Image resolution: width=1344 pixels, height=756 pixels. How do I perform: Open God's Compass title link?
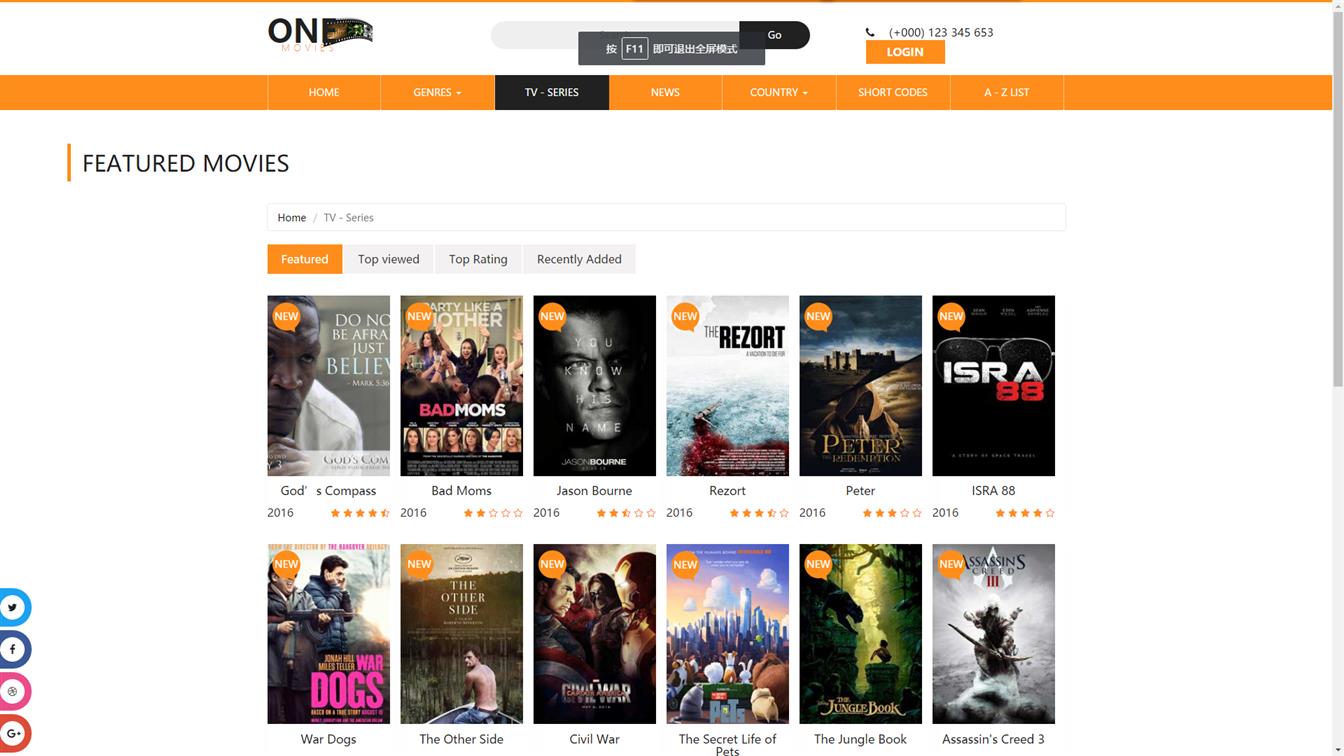[x=328, y=490]
